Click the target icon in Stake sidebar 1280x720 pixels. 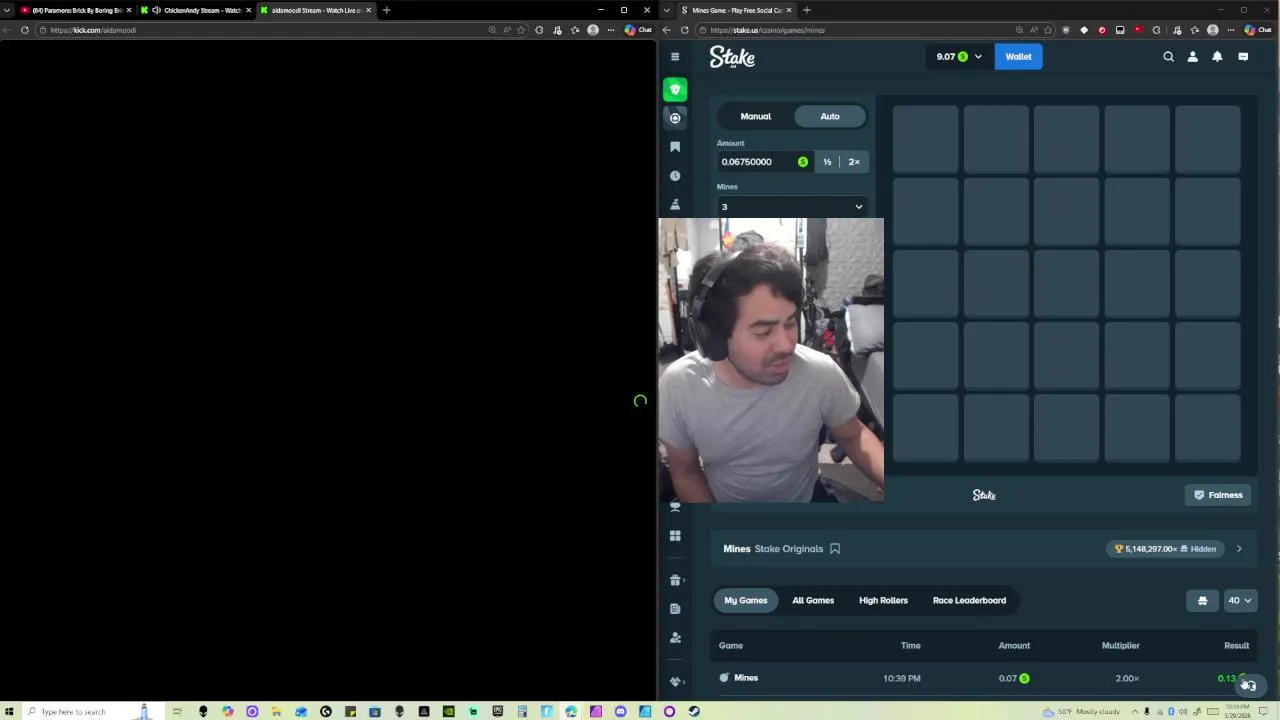675,118
